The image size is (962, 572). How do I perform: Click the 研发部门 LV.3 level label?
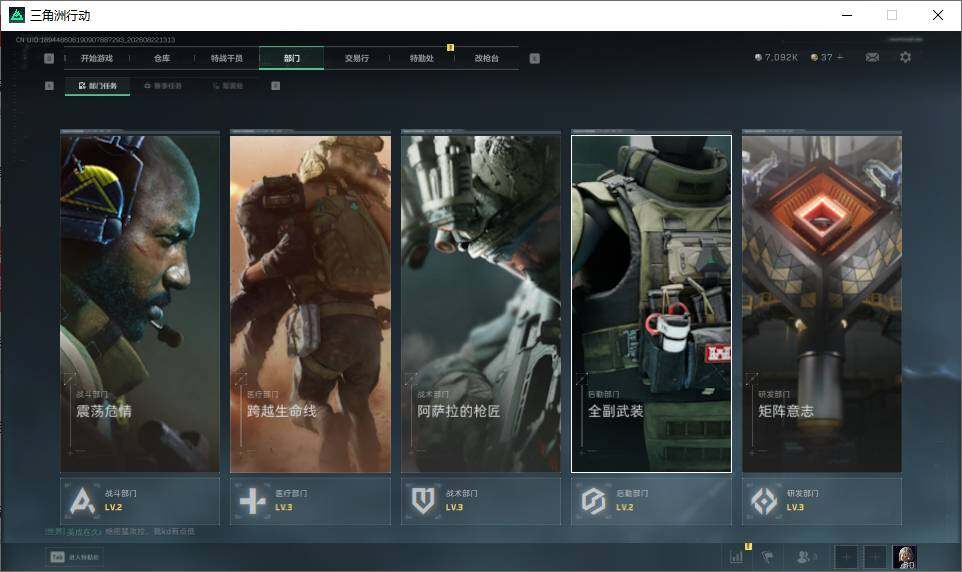click(795, 508)
